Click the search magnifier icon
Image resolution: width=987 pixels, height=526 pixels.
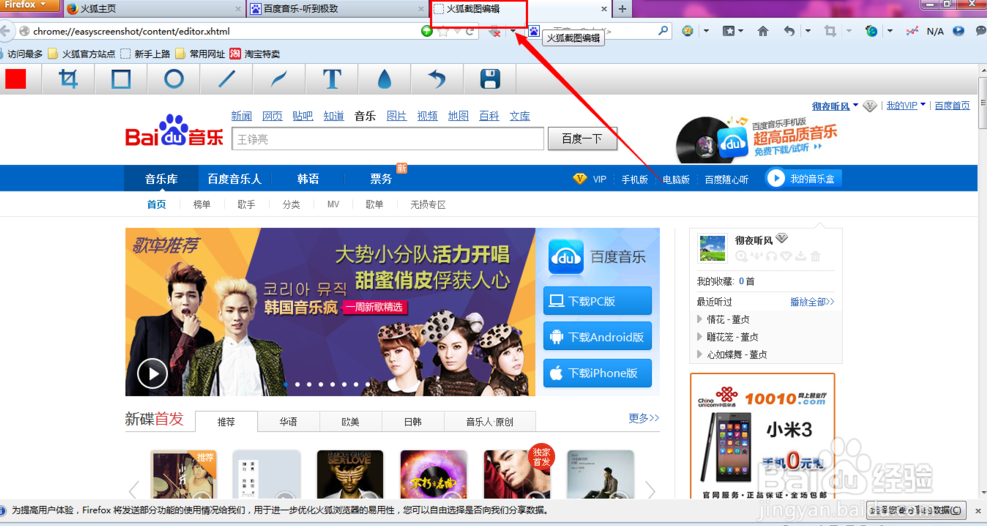(663, 30)
